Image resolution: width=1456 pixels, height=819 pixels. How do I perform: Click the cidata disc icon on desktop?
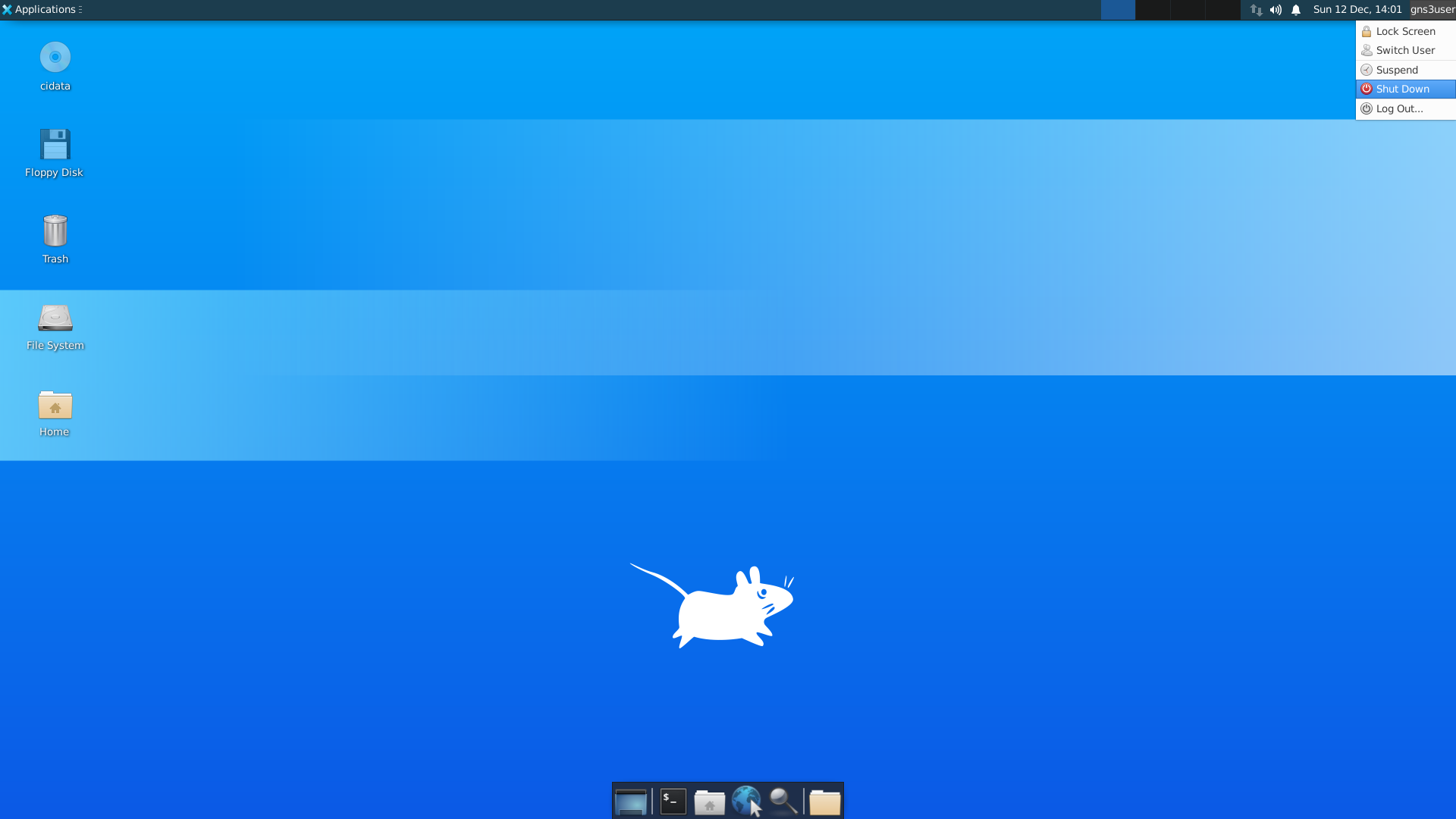coord(55,57)
